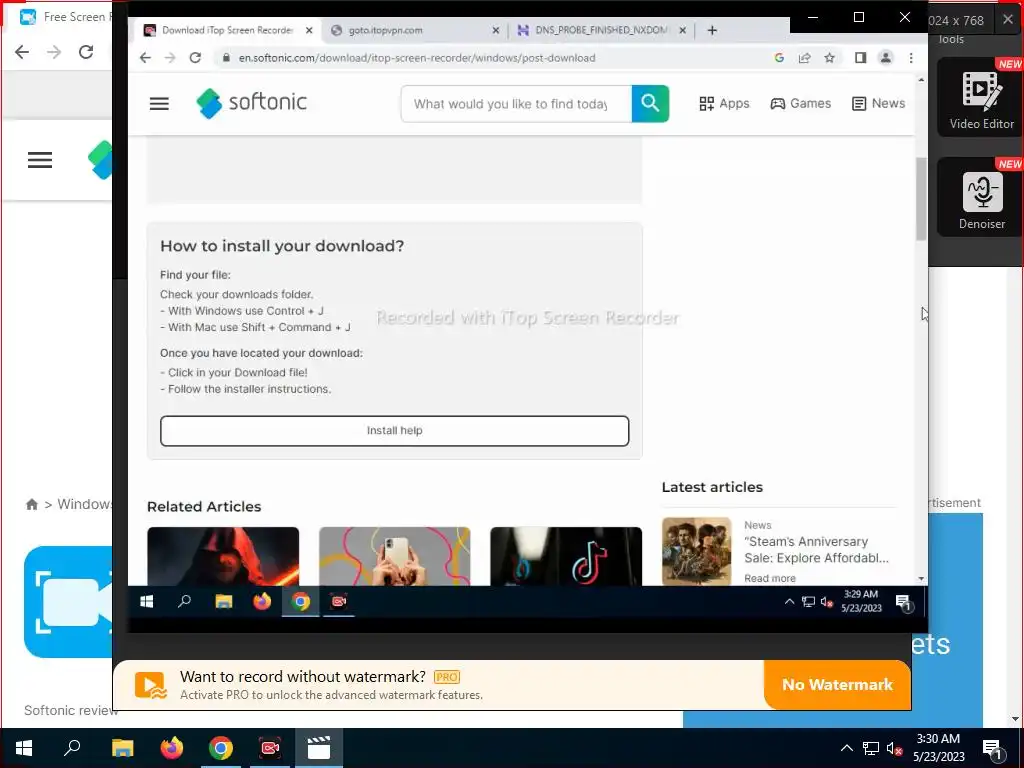Open the Apps section in Softonic header
The image size is (1024, 768).
(724, 103)
